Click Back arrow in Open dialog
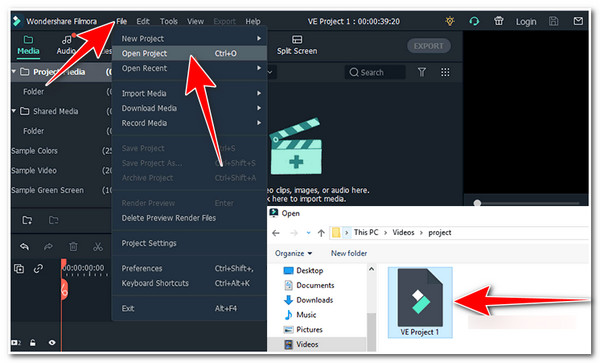Viewport: 600px width, 363px height. point(276,233)
